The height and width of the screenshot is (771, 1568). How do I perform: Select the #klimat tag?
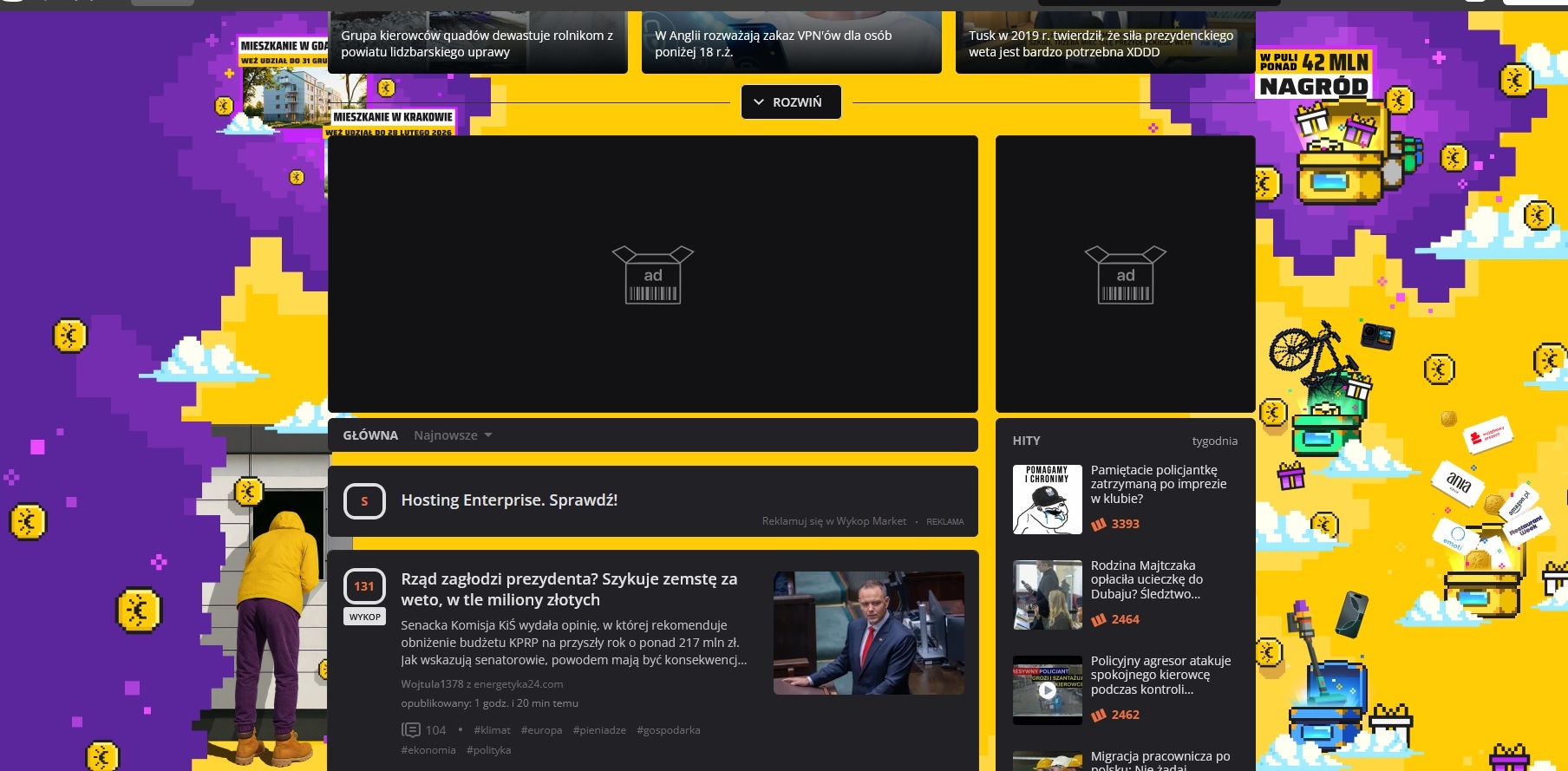pos(492,730)
